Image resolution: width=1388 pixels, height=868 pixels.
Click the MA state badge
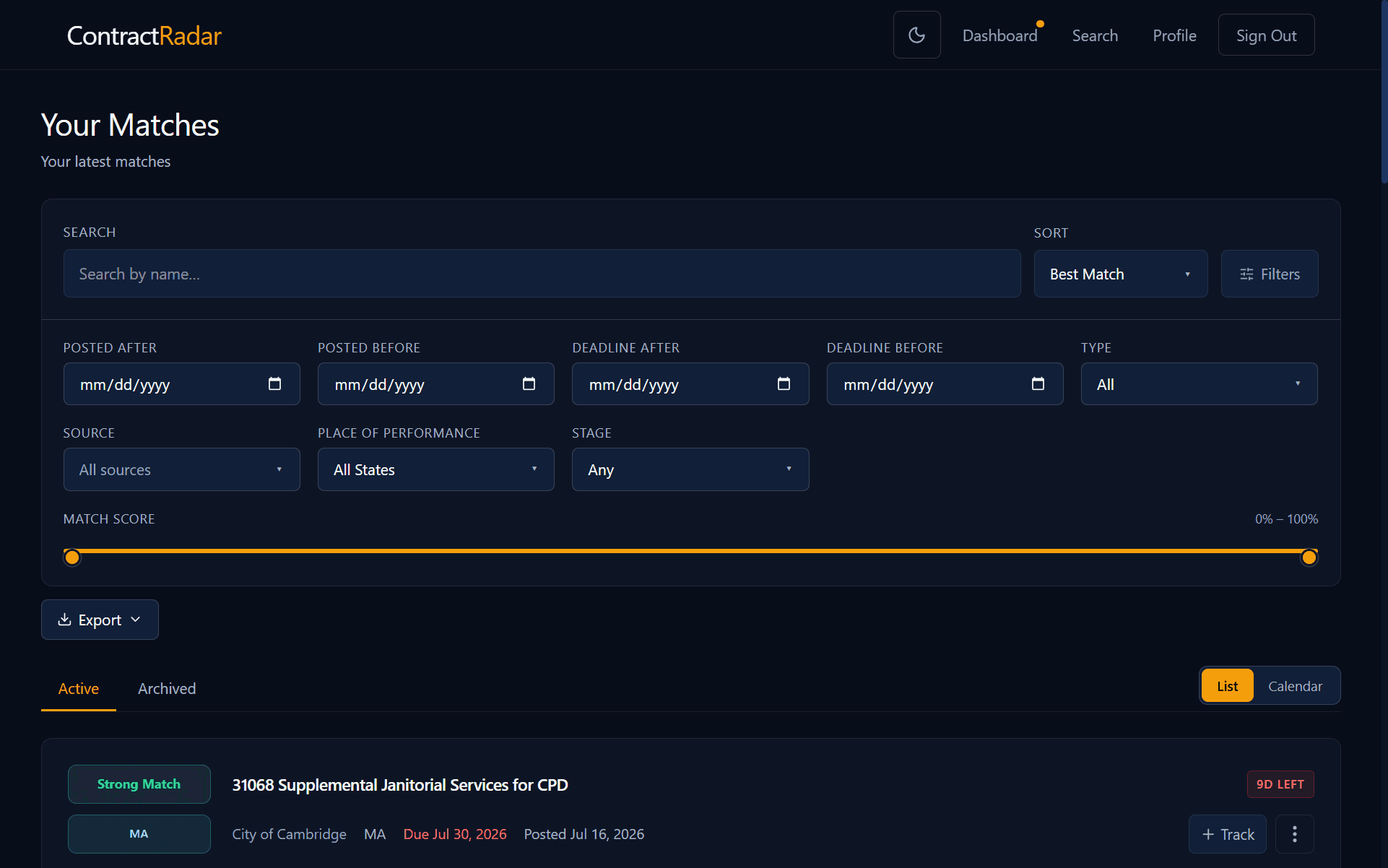coord(139,834)
